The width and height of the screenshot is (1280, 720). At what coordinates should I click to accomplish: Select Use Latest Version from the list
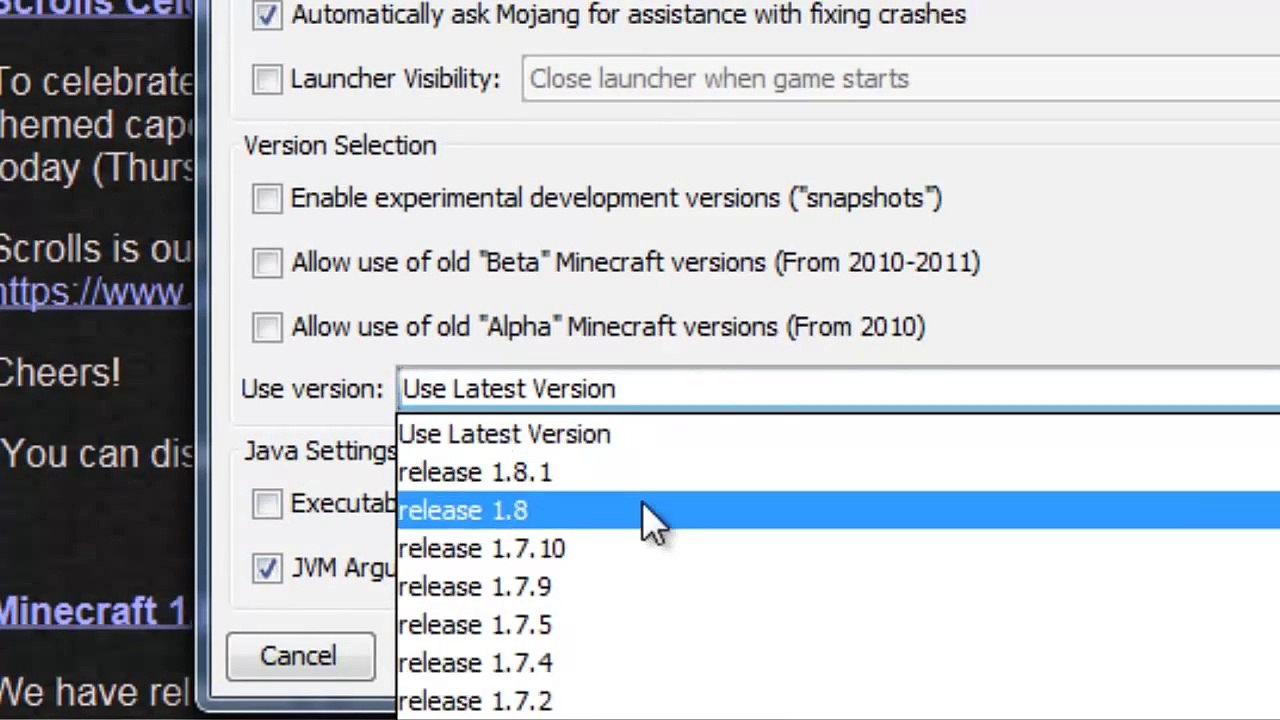[504, 434]
